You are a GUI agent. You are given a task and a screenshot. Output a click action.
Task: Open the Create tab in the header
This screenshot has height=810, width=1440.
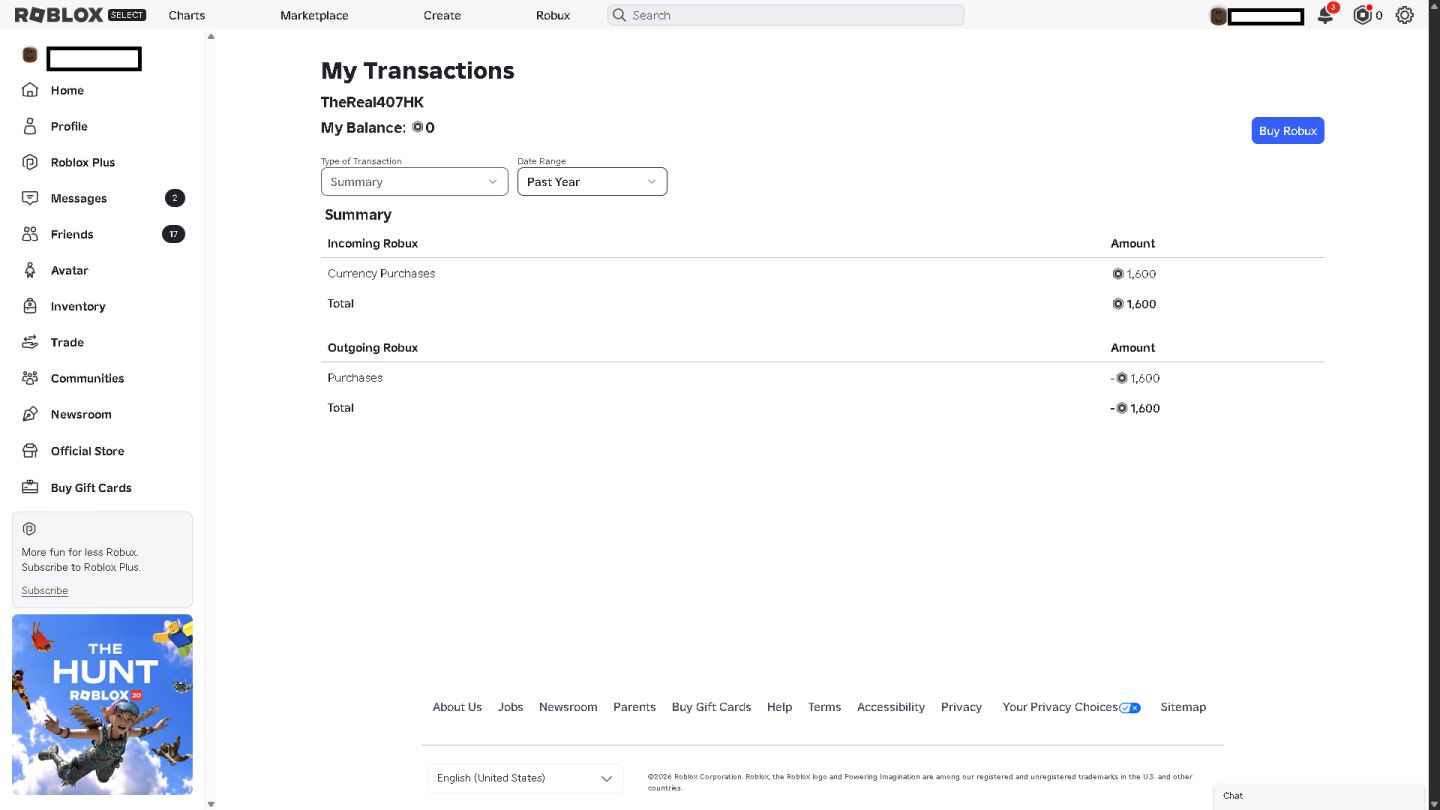pyautogui.click(x=442, y=15)
